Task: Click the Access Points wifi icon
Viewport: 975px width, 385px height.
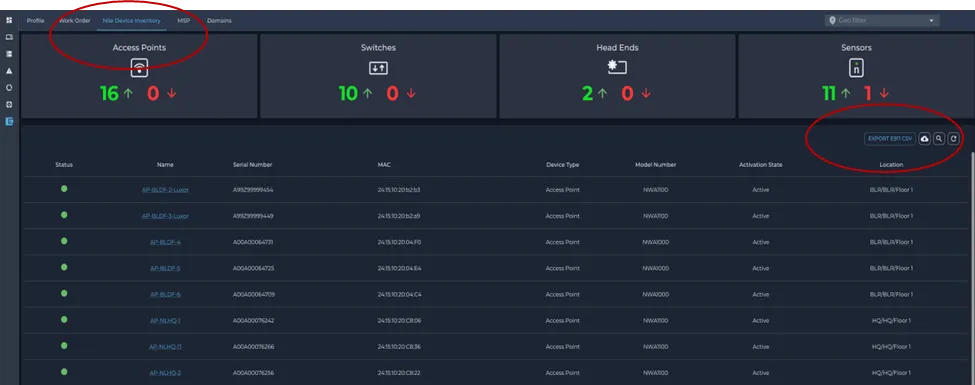Action: [x=139, y=67]
